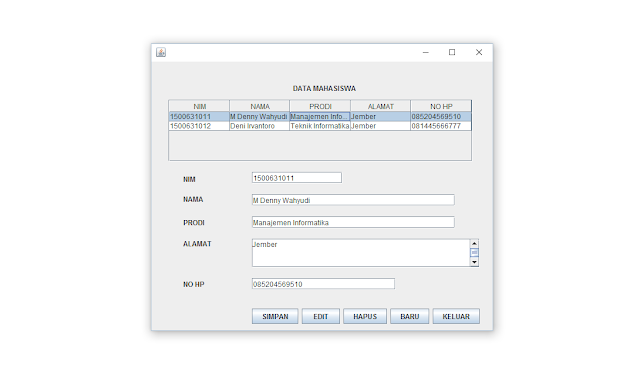640x369 pixels.
Task: Click the NO HP column header
Action: tap(441, 106)
